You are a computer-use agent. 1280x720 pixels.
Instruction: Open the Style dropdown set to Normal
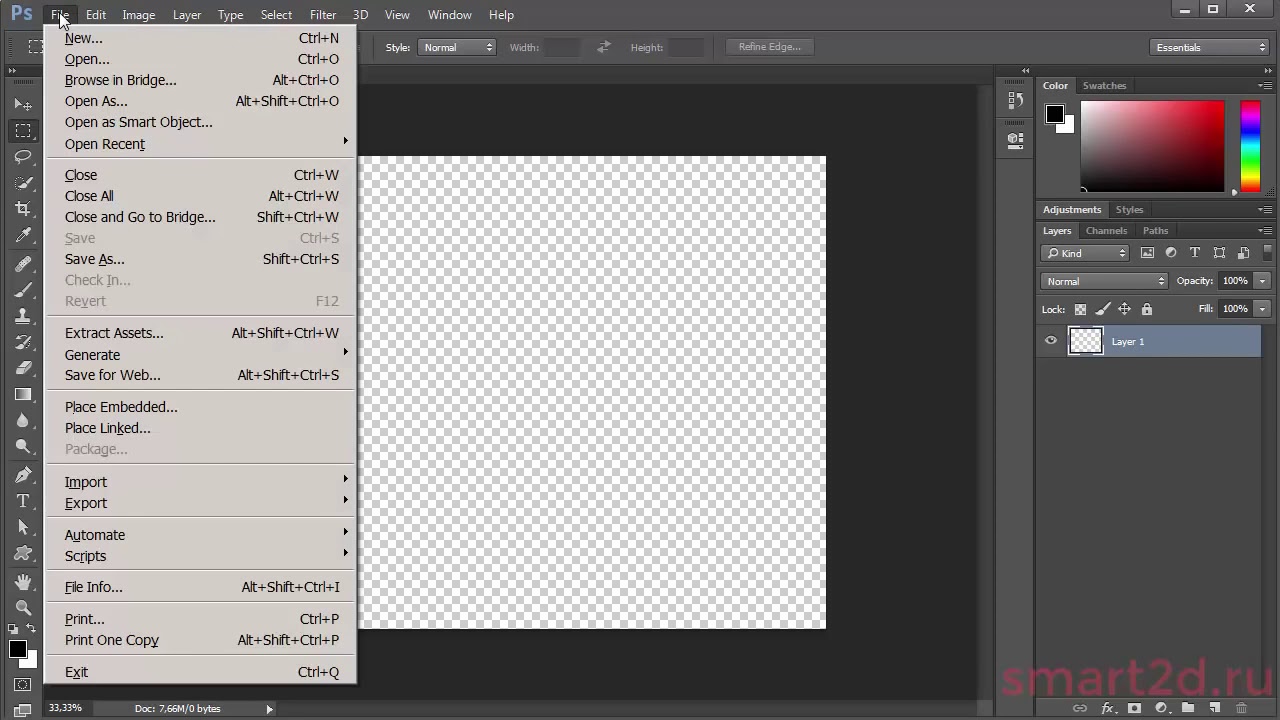[456, 47]
